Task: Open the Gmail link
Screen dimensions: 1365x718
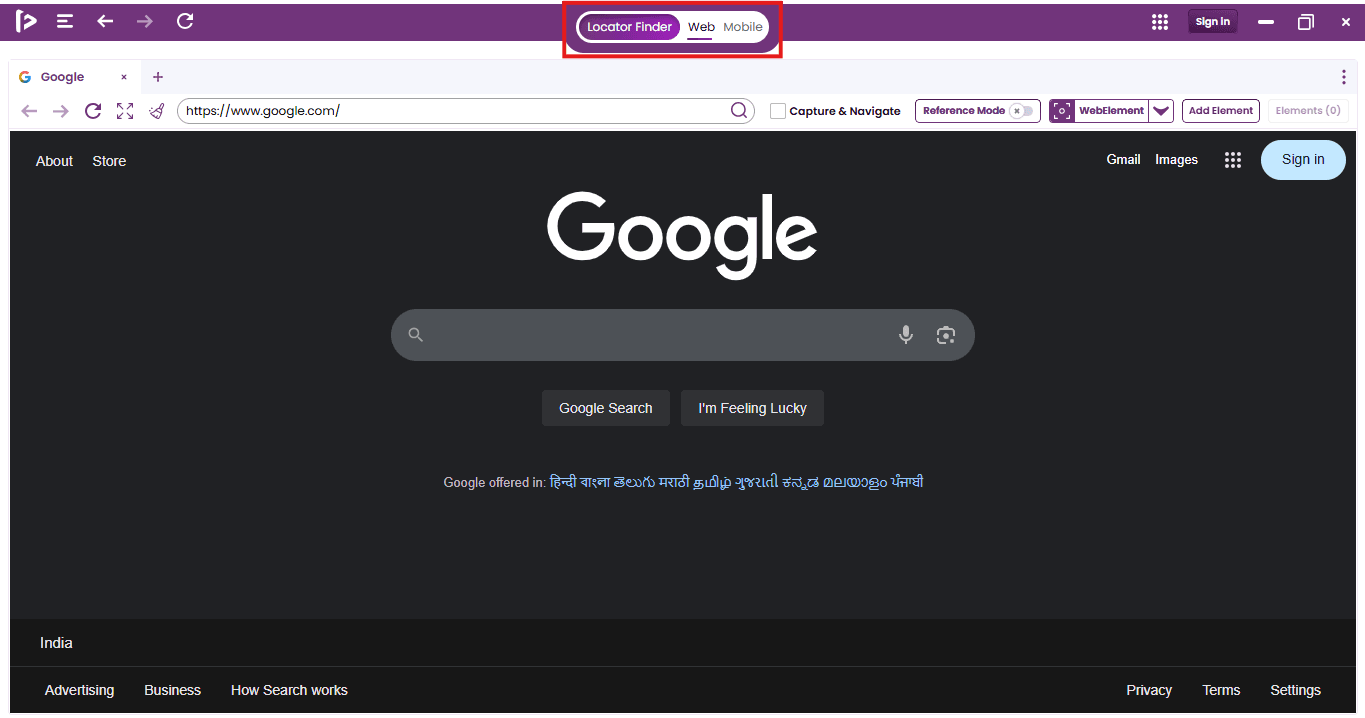Action: click(x=1124, y=160)
